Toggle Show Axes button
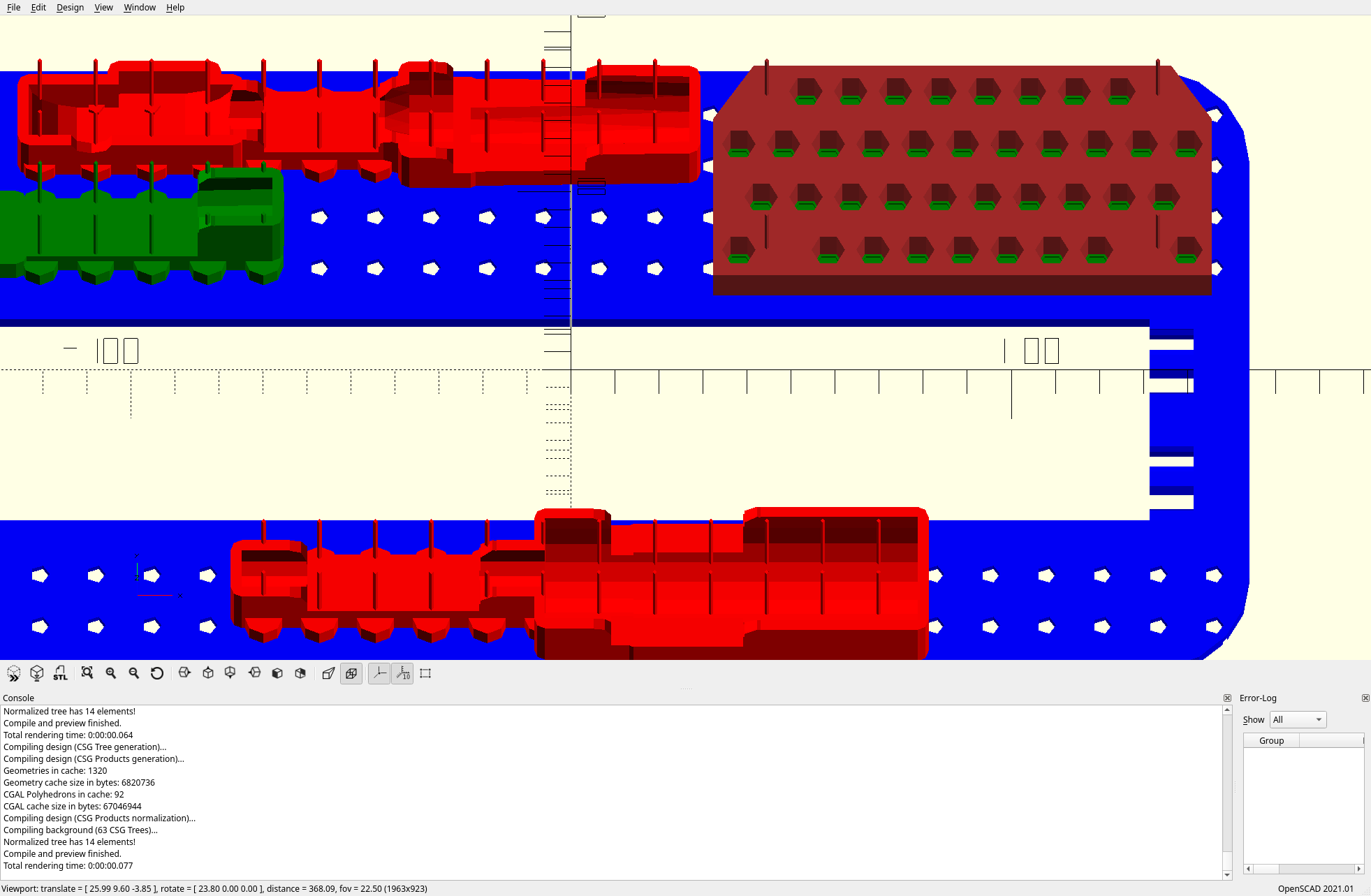This screenshot has width=1371, height=896. (x=379, y=673)
